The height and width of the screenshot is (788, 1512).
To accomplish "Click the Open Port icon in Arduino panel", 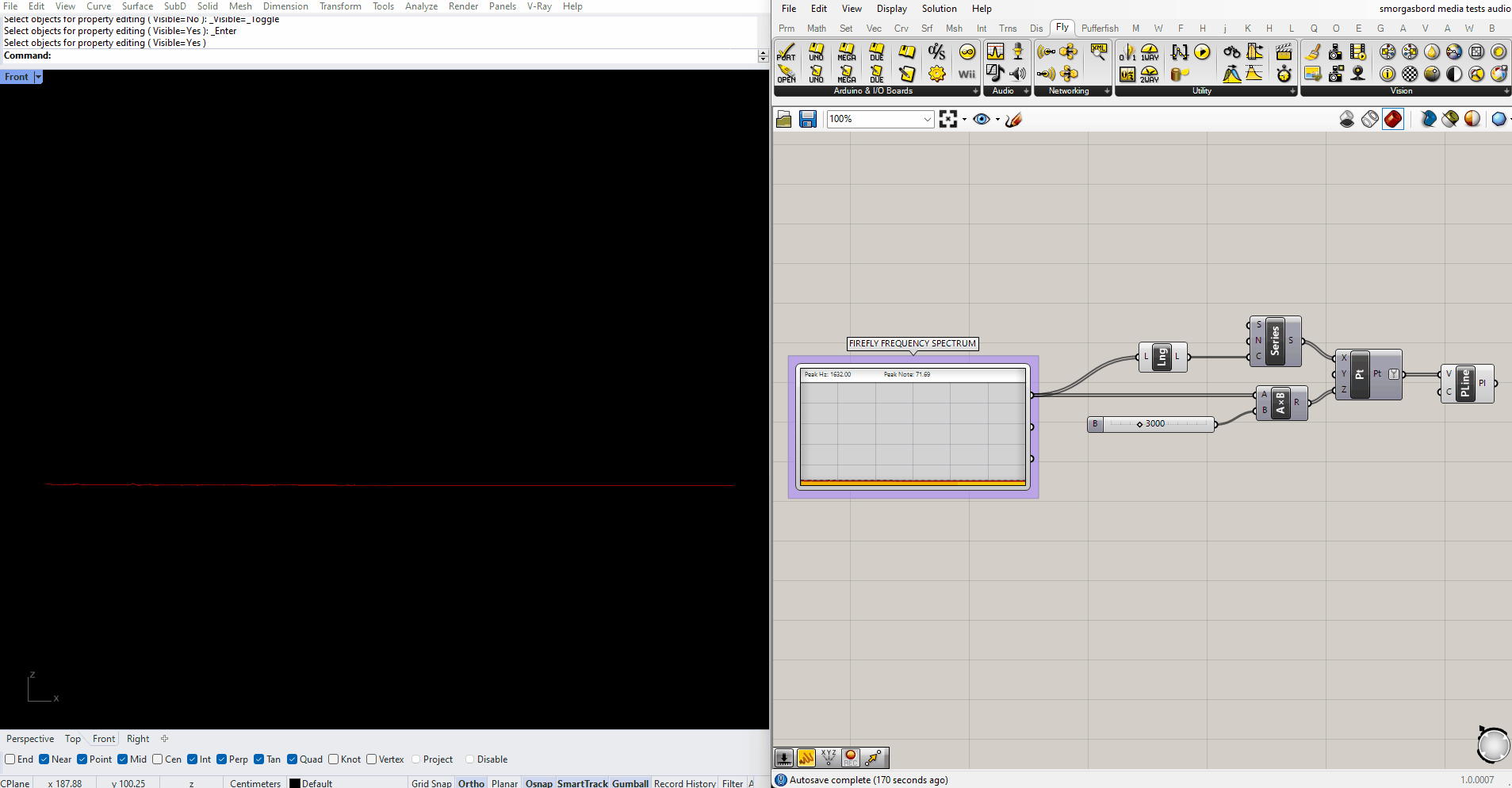I will tap(786, 75).
